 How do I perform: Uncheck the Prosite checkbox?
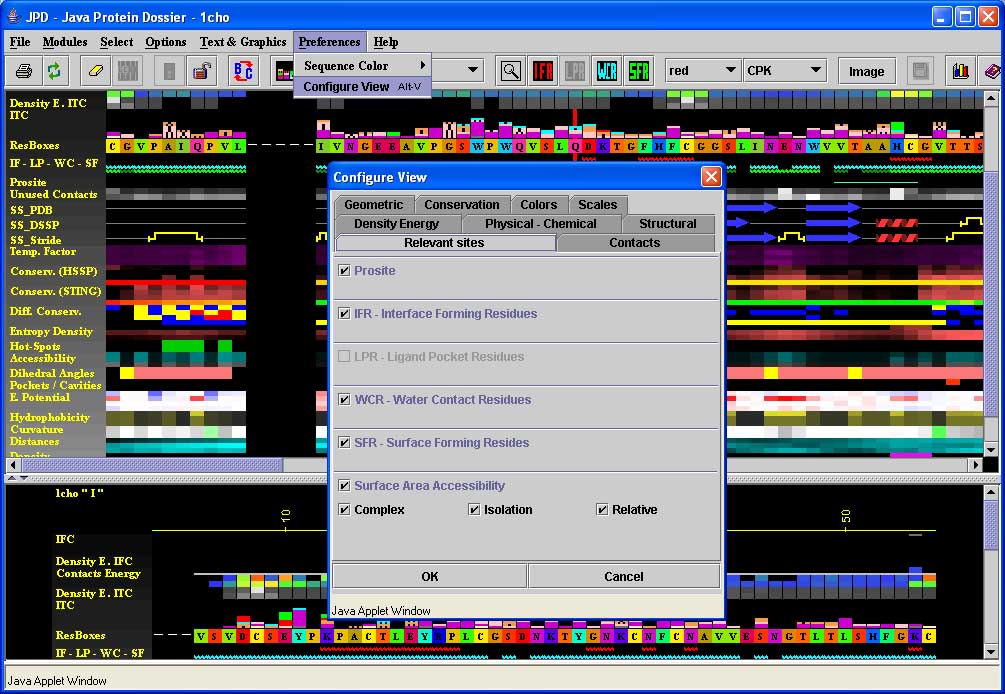click(x=344, y=270)
